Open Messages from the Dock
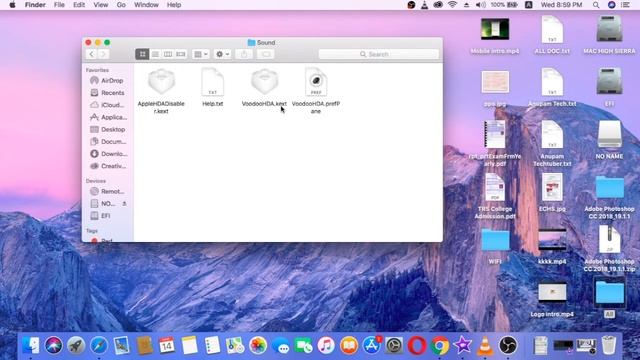 coord(281,346)
